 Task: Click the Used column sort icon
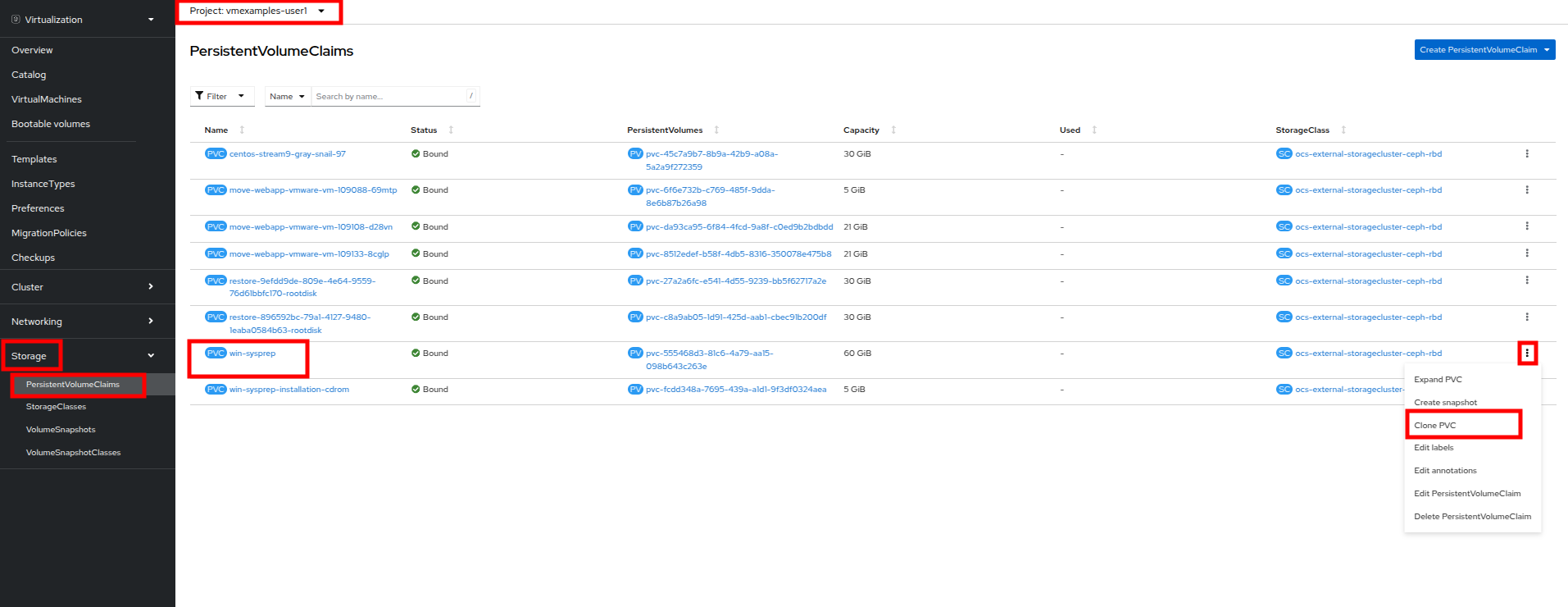point(1094,130)
